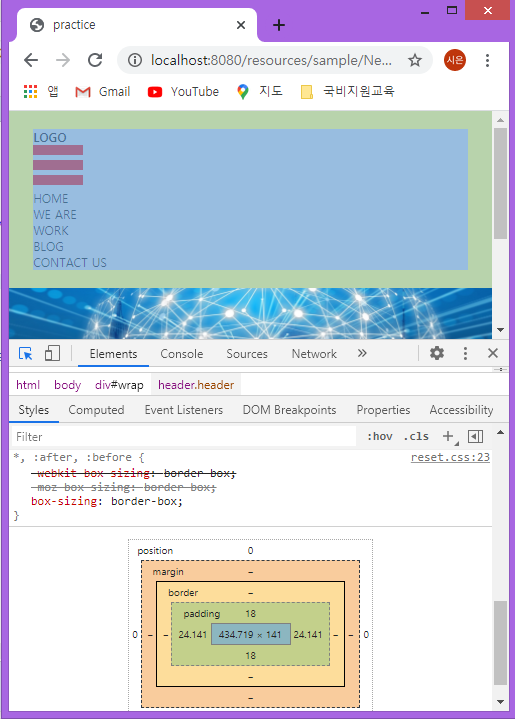Add a new style rule with plus

tap(448, 437)
